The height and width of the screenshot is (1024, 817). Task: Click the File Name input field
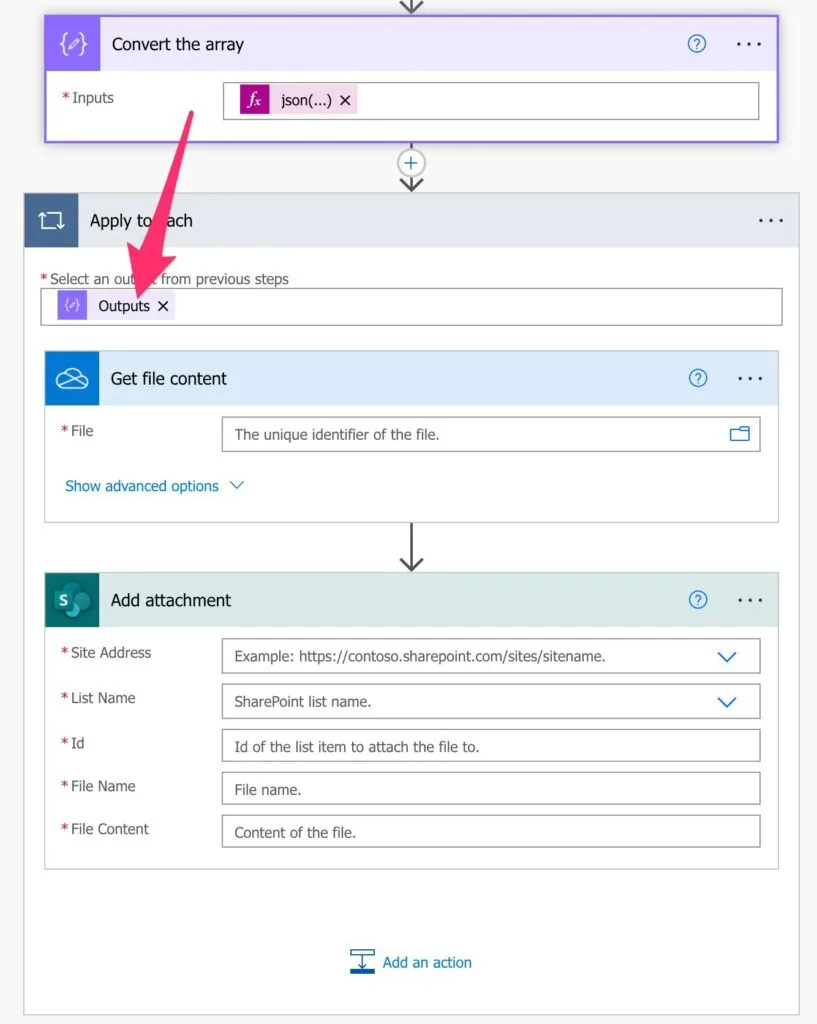click(490, 789)
